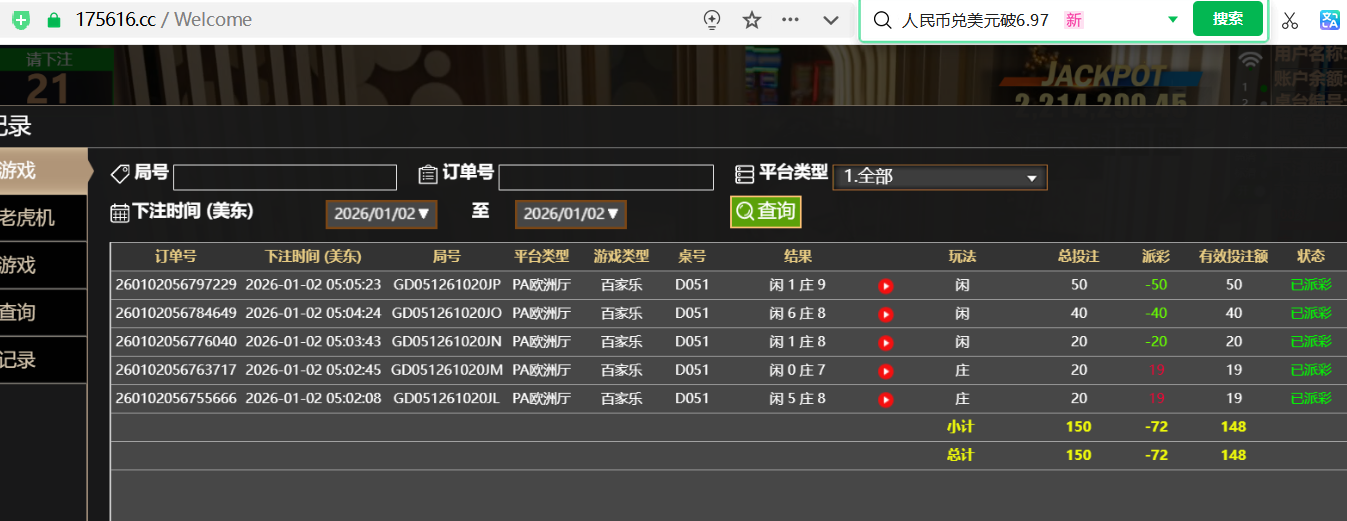Screen dimensions: 1347x521
Task: Play replay for round GD051261020JO
Action: point(885,314)
